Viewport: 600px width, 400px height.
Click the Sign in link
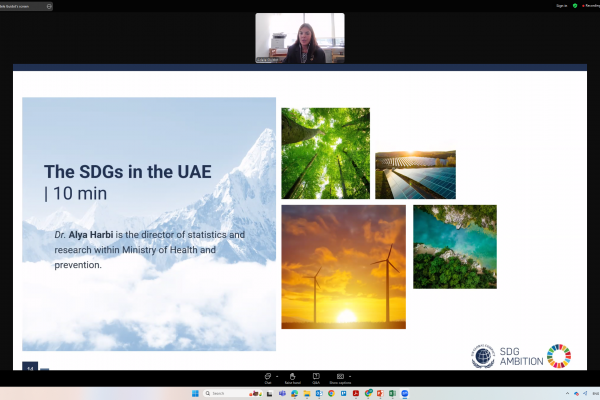point(561,5)
